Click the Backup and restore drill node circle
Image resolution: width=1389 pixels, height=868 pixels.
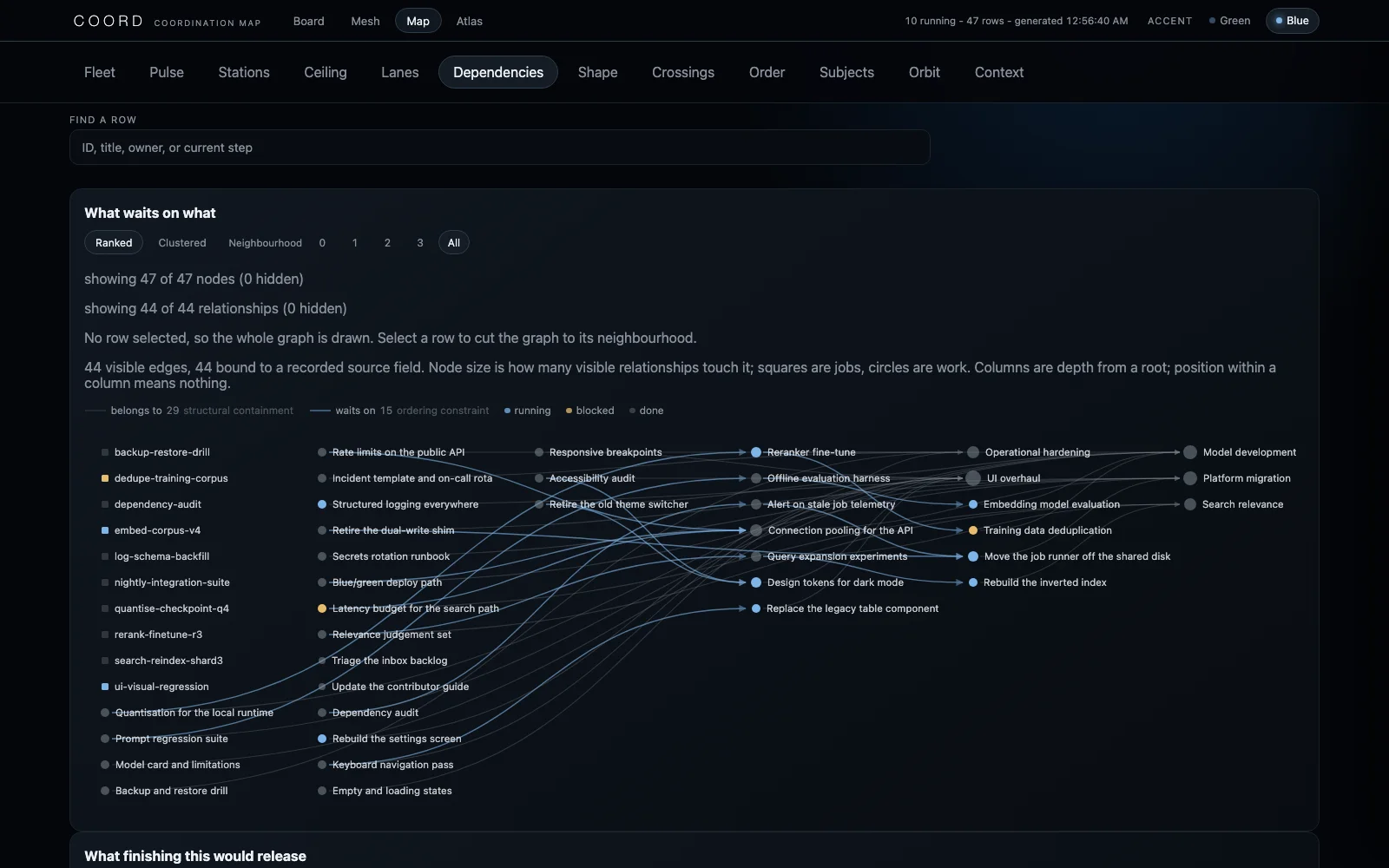point(105,791)
